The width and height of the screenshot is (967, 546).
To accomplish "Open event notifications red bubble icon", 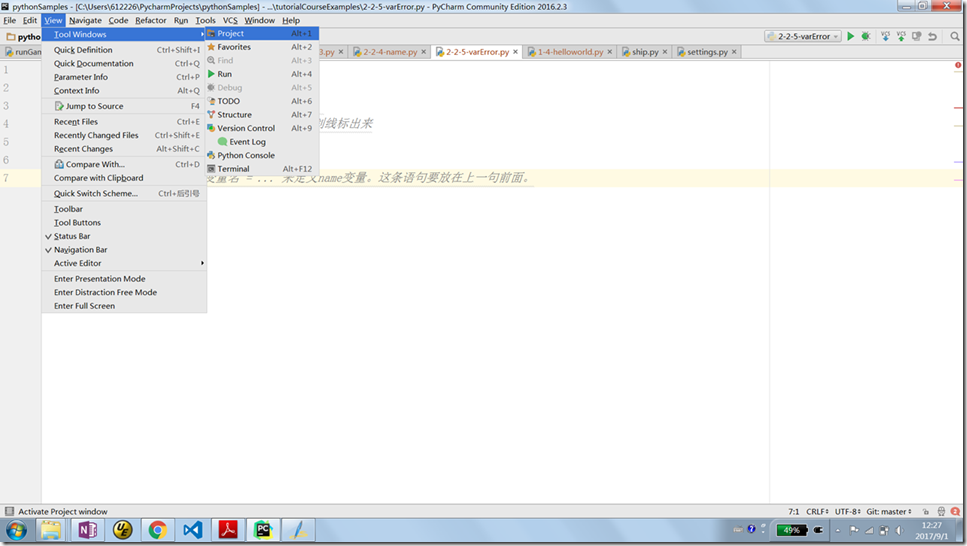I will pyautogui.click(x=955, y=511).
